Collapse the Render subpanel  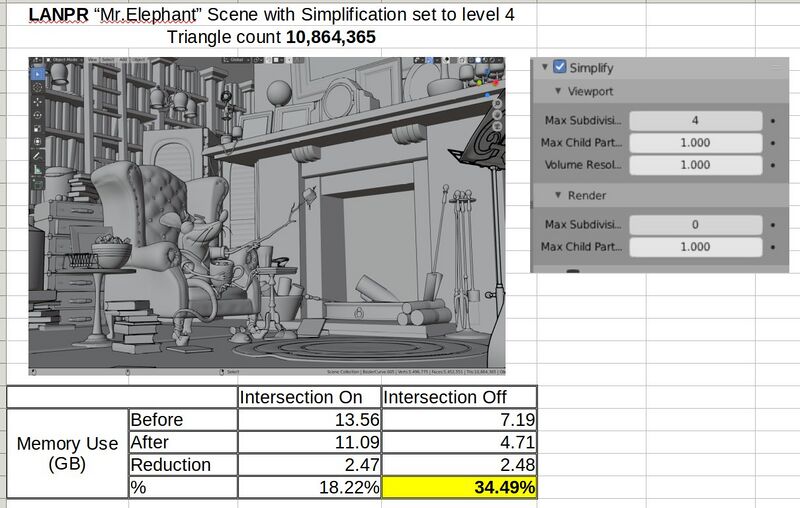pyautogui.click(x=558, y=195)
